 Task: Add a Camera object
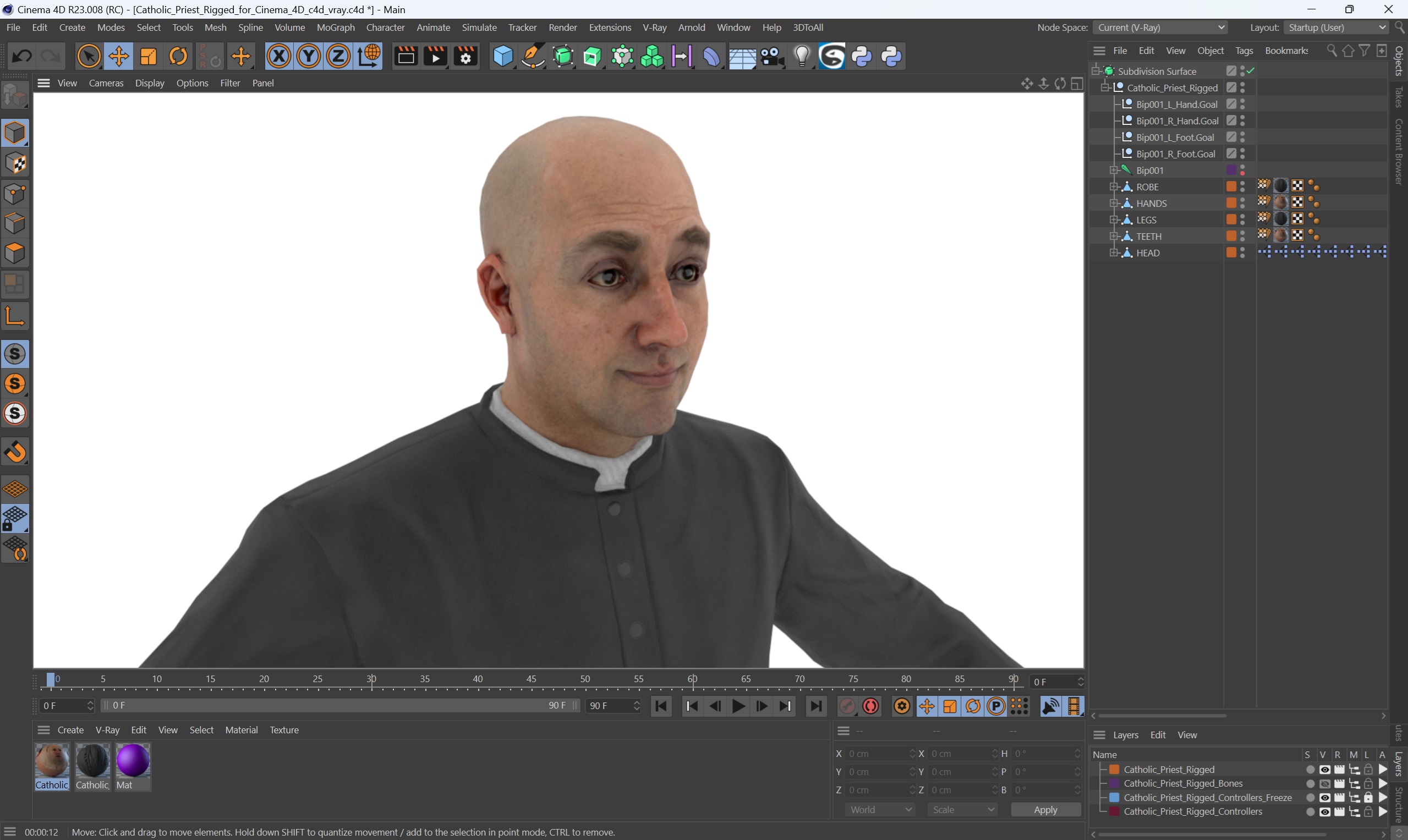coord(771,56)
